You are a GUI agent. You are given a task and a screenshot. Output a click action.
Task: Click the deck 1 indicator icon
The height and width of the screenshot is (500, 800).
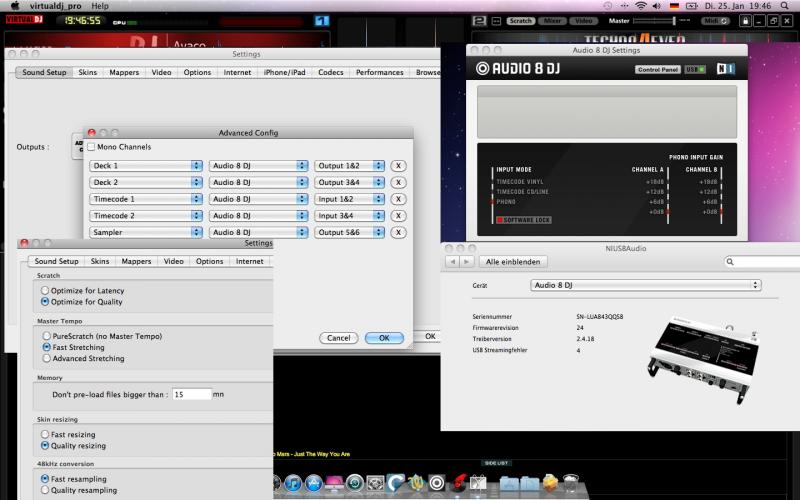pos(321,21)
